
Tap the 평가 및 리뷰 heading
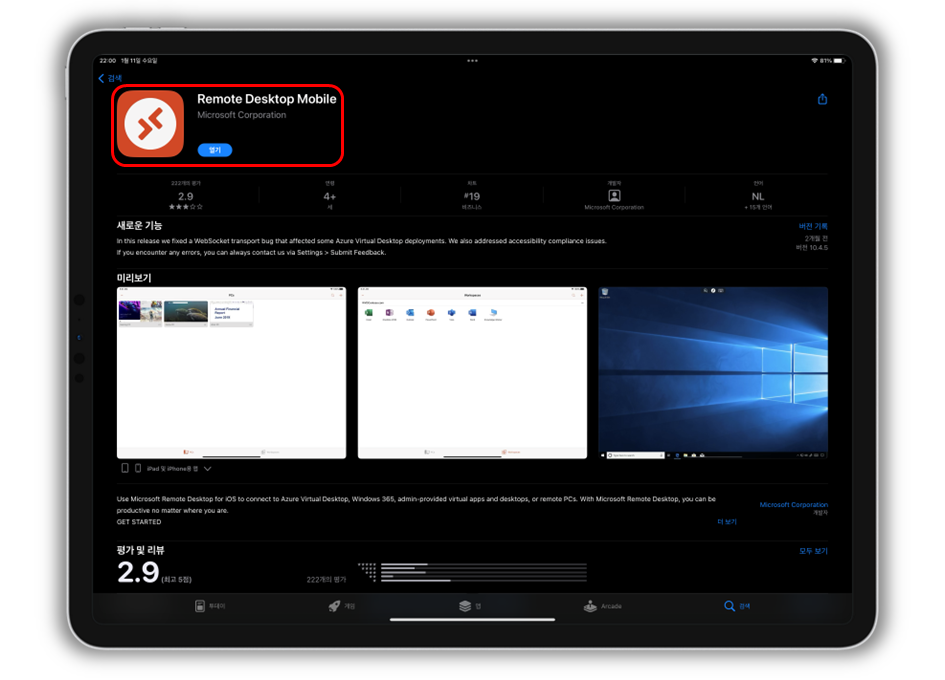point(140,550)
